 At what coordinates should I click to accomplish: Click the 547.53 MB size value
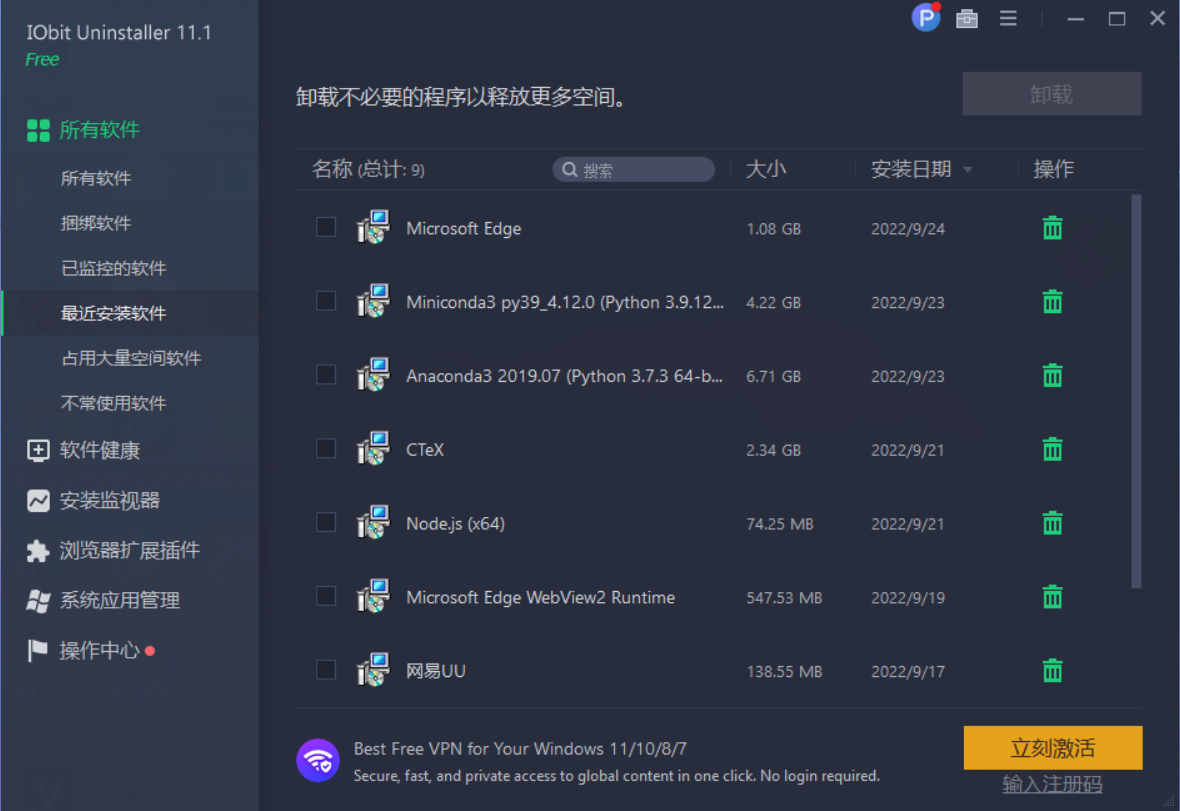pyautogui.click(x=783, y=597)
